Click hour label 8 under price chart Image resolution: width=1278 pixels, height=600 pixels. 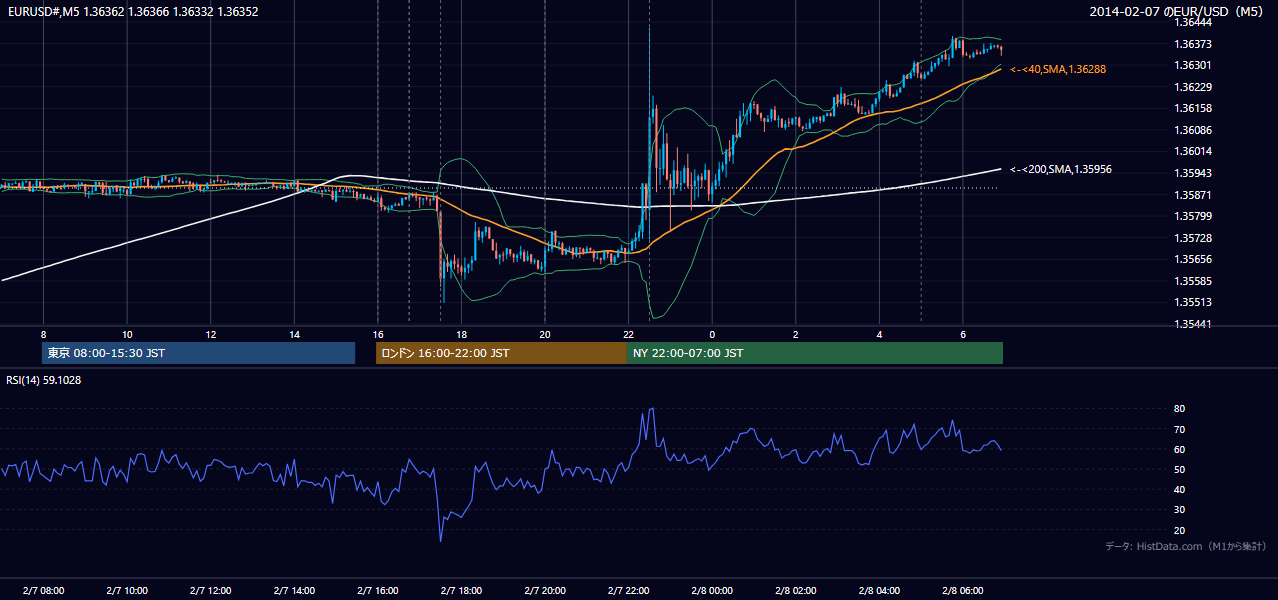click(x=43, y=334)
